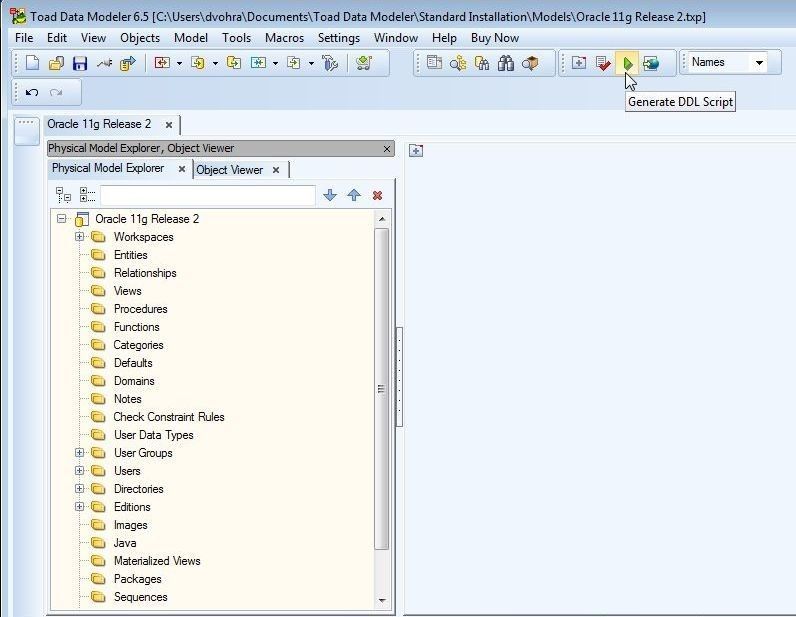Open the Names dropdown
Image resolution: width=796 pixels, height=617 pixels.
(759, 63)
